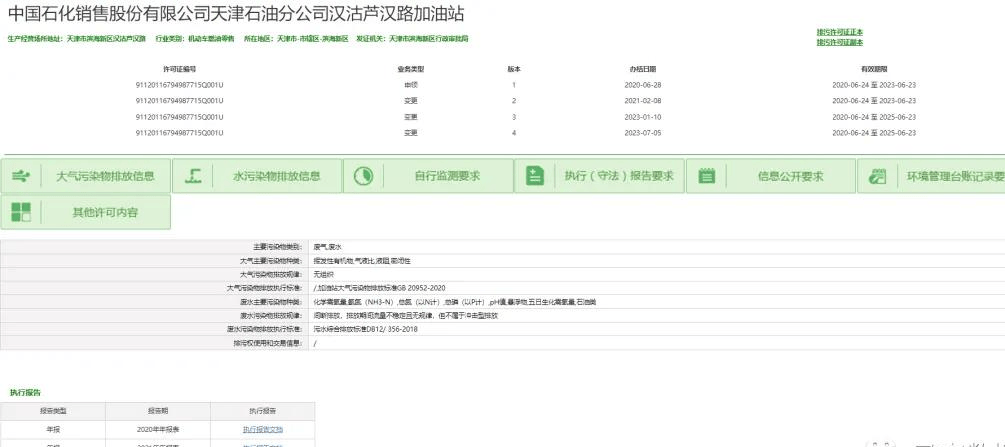1005x447 pixels.
Task: Select the permit number in the version 2 row
Action: [179, 101]
